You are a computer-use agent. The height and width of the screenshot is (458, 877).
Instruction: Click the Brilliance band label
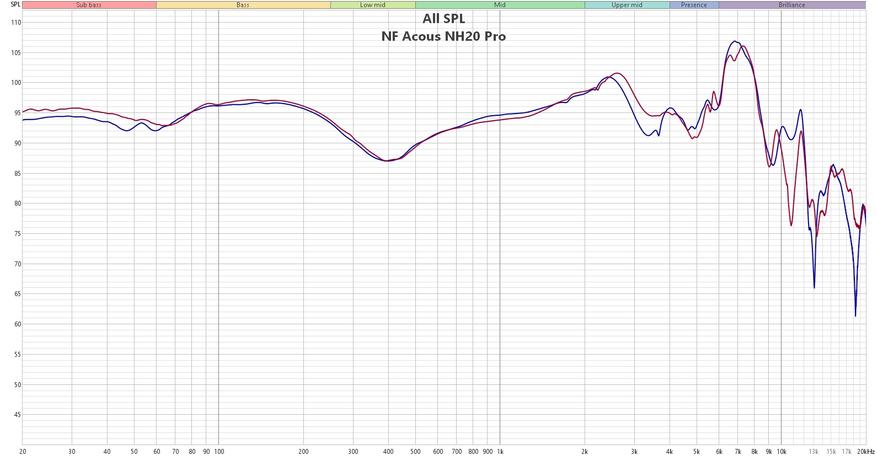click(792, 5)
